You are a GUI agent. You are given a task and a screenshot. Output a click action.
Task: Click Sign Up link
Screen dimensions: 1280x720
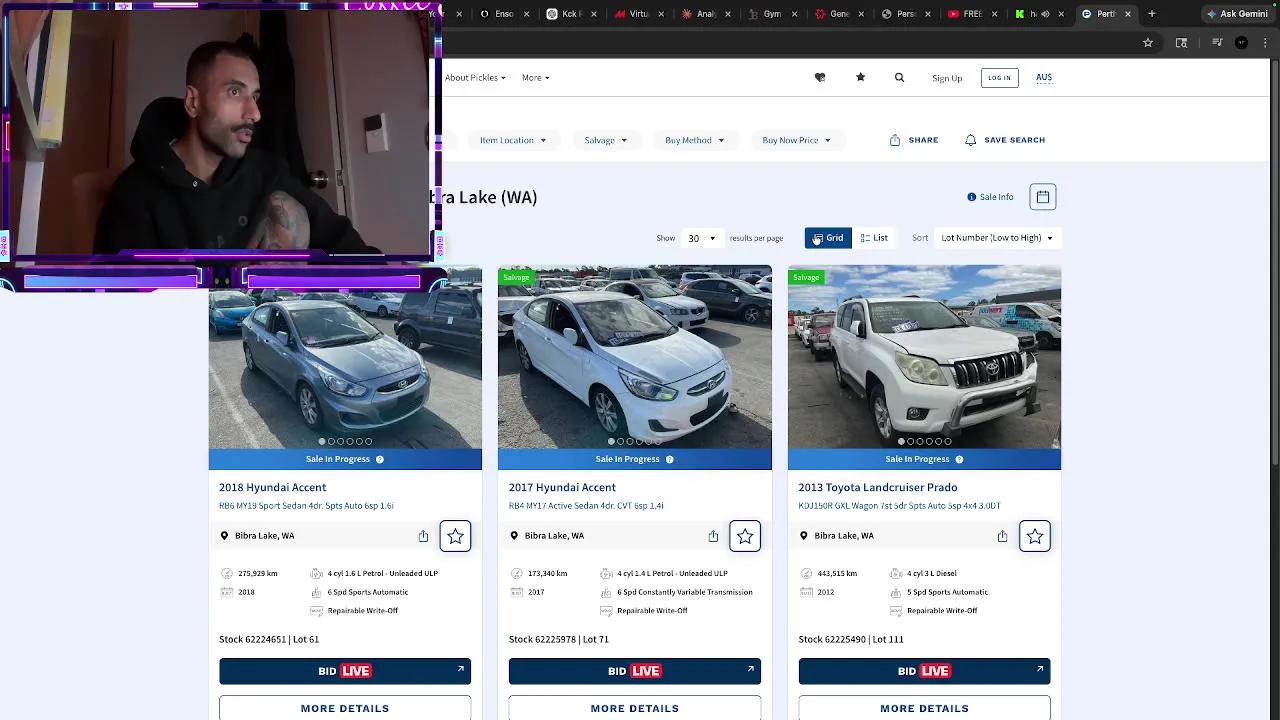point(947,78)
